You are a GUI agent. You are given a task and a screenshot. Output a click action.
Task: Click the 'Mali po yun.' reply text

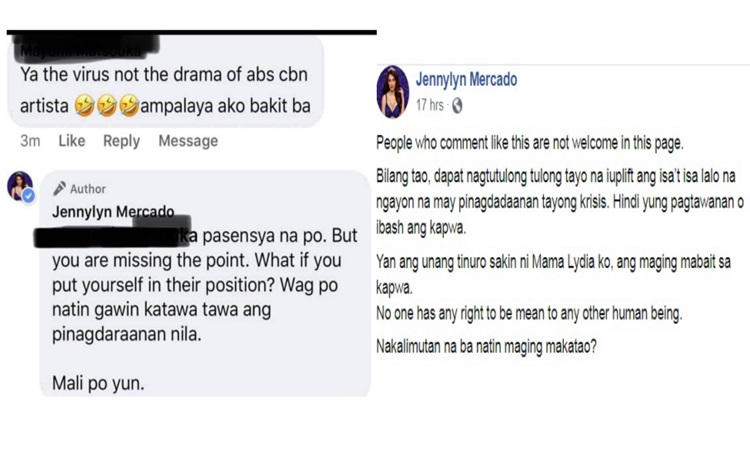(x=98, y=383)
